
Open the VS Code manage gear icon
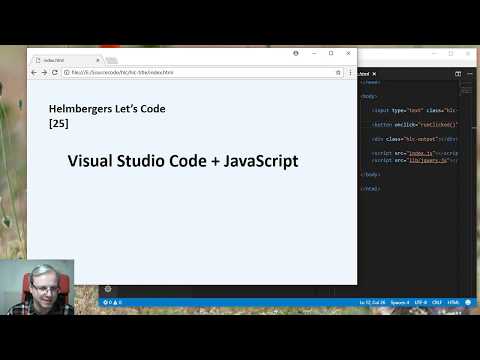click(108, 289)
